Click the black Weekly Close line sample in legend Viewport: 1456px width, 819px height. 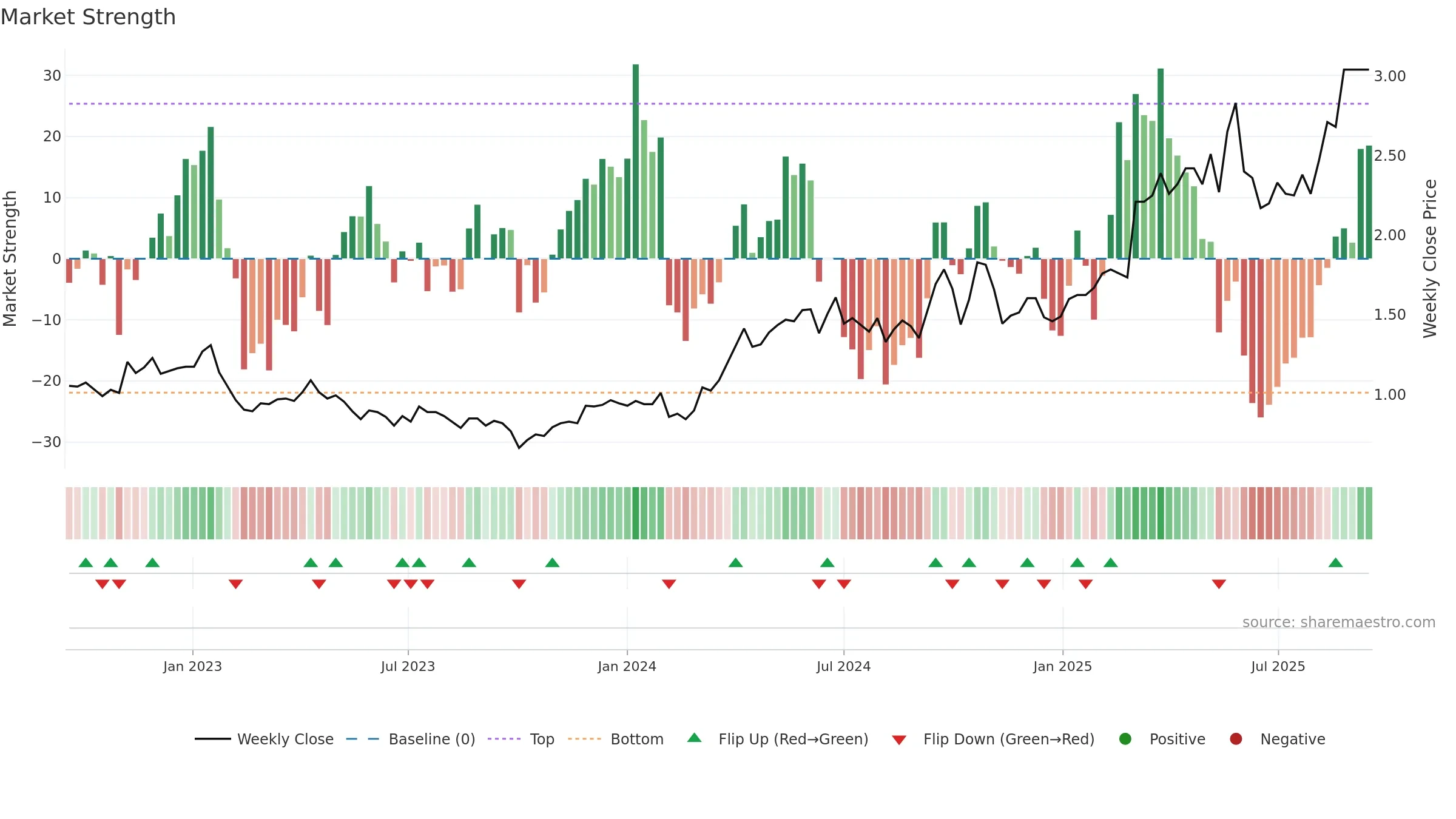[x=212, y=739]
